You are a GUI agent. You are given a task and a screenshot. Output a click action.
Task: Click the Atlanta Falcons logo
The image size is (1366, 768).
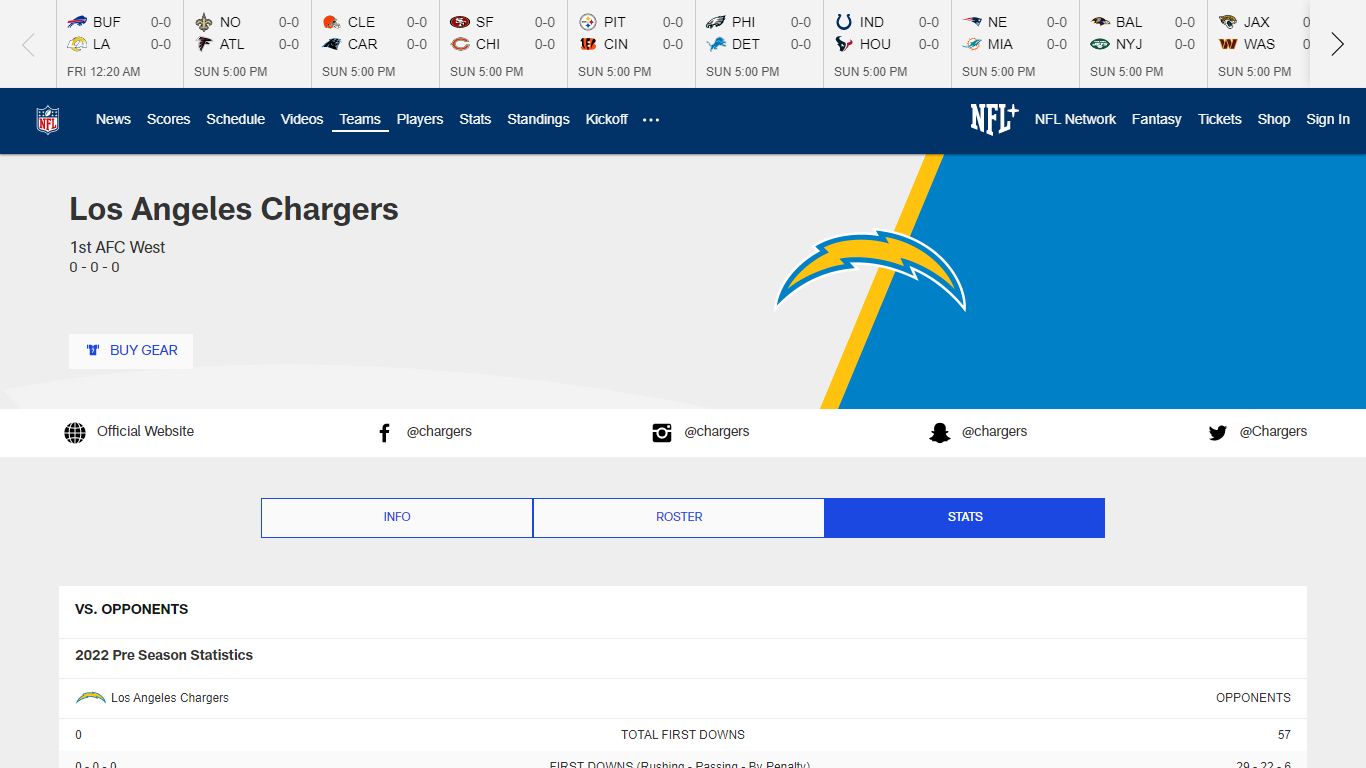click(x=204, y=44)
